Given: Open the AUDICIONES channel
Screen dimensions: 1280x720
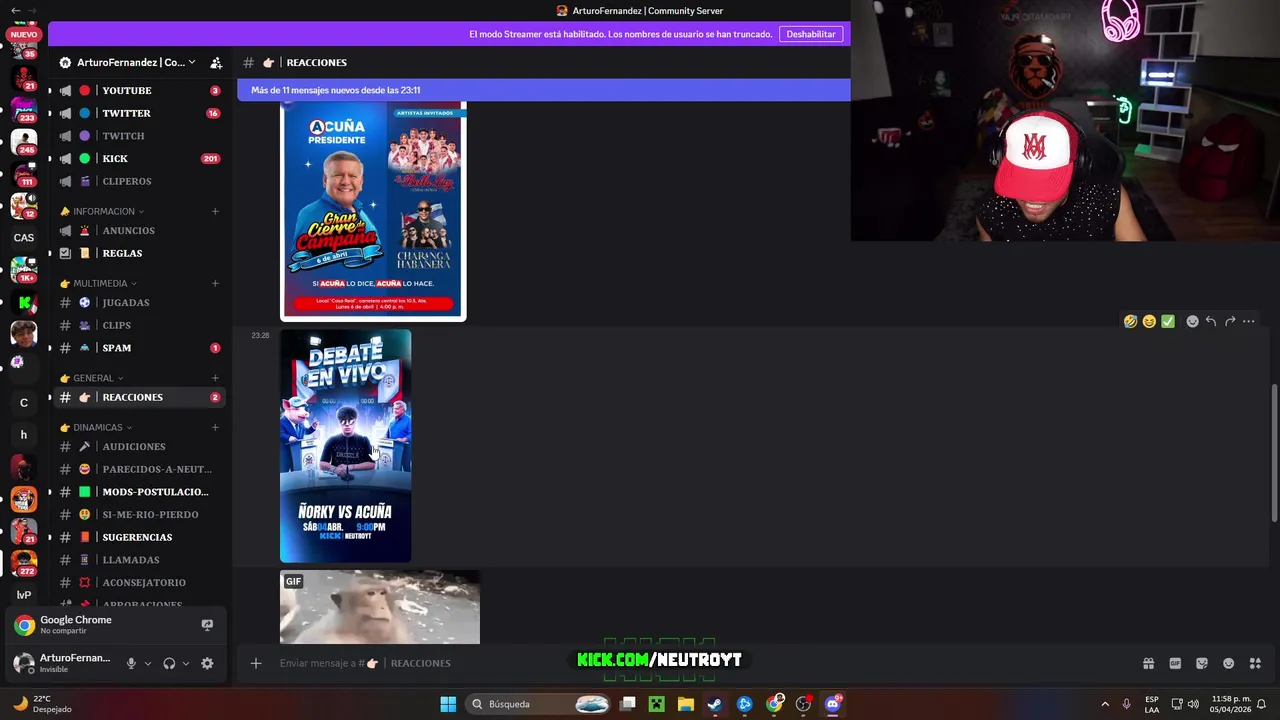Looking at the screenshot, I should tap(138, 446).
